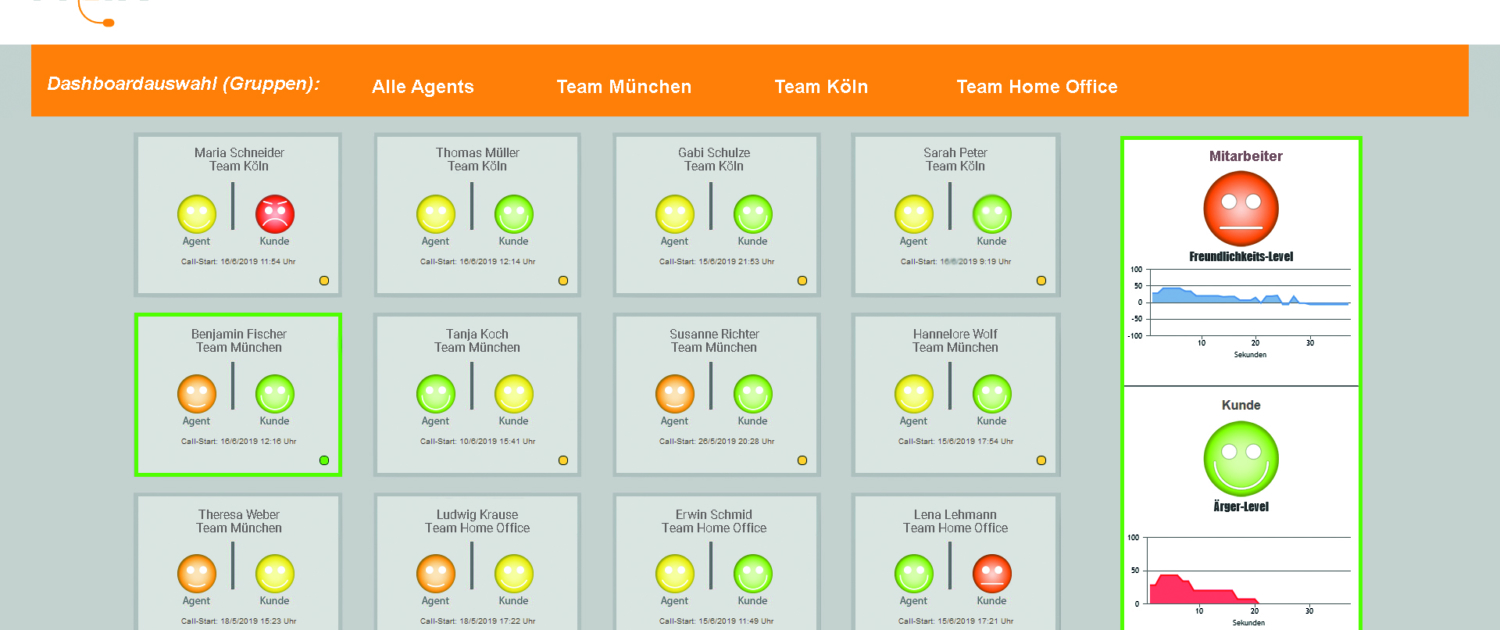Click Maria Schneider's red angry Kunde smiley
The width and height of the screenshot is (1500, 630).
click(275, 214)
